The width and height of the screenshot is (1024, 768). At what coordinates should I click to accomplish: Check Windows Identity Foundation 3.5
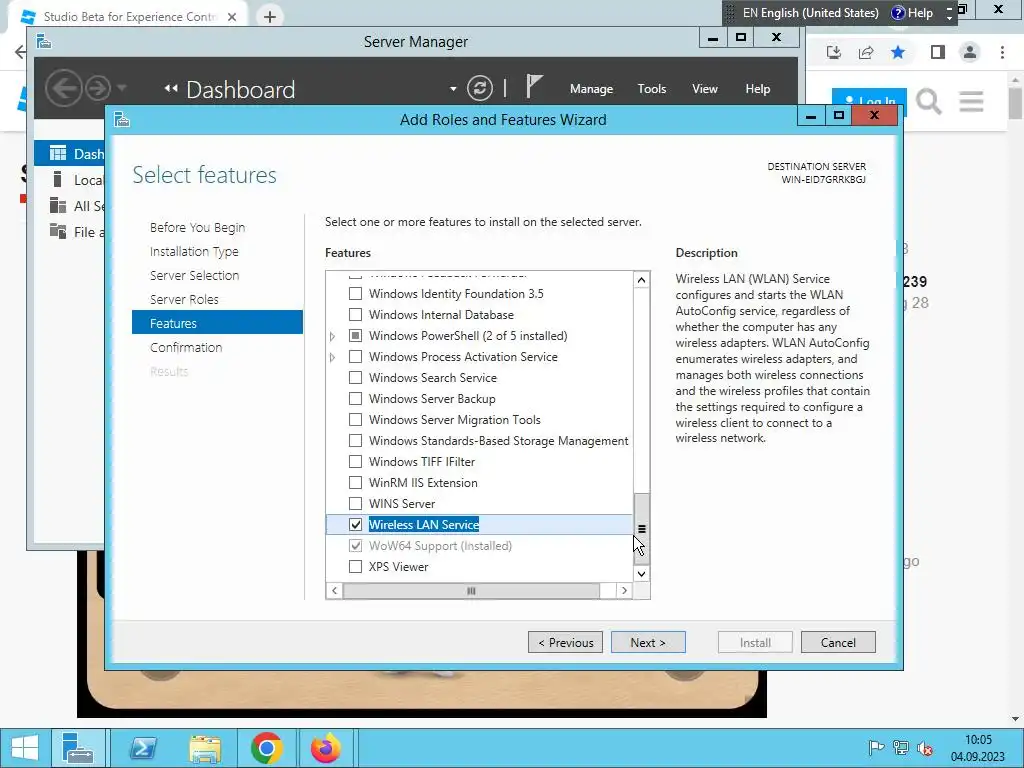(355, 294)
